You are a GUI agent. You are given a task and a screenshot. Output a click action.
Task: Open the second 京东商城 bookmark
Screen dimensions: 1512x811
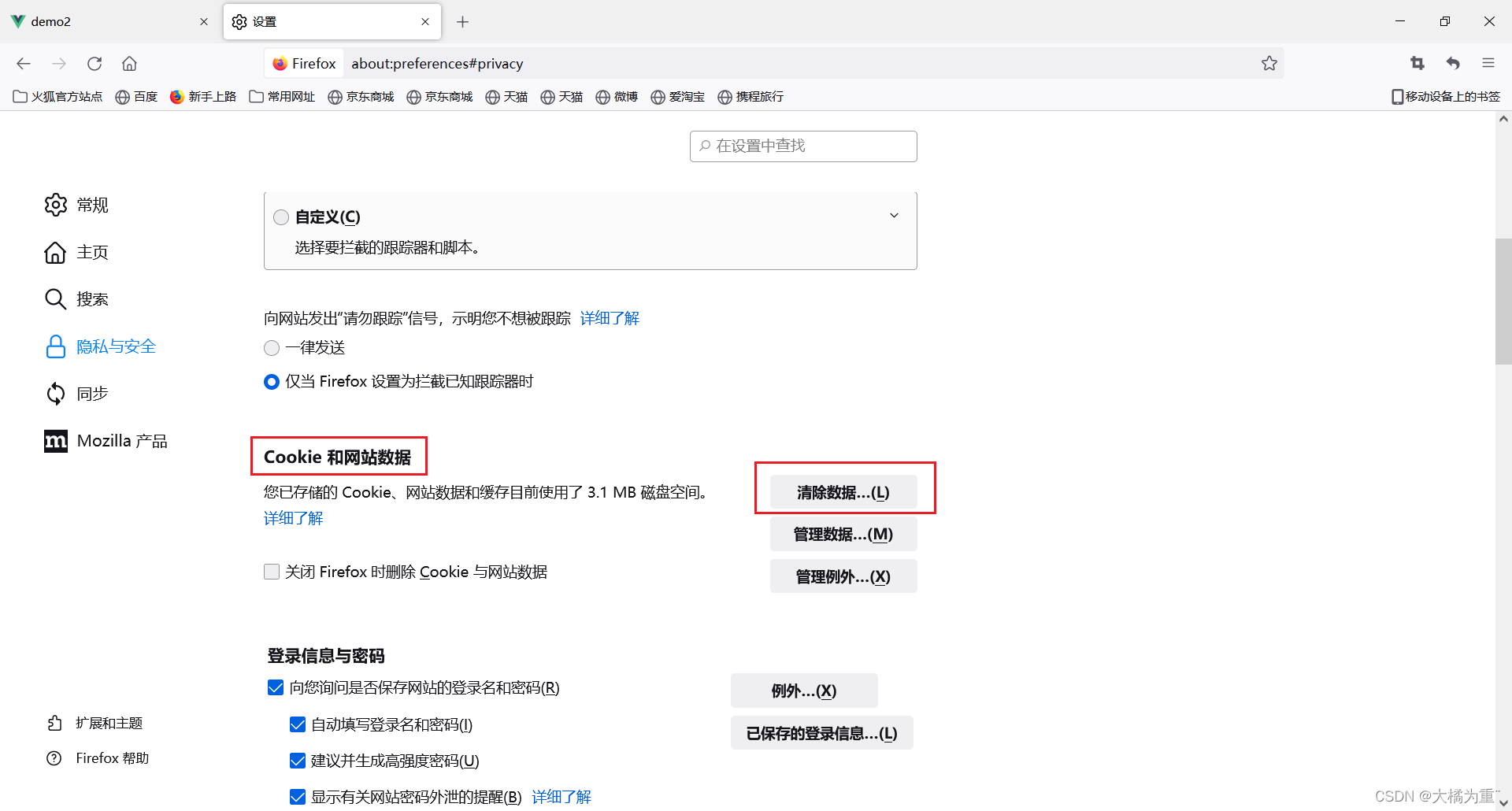click(x=440, y=97)
